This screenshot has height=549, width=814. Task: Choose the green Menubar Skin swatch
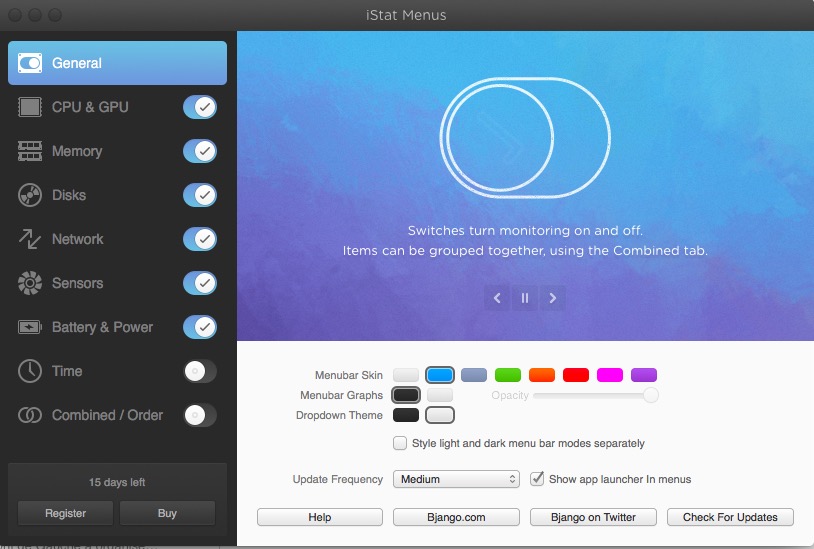click(x=508, y=375)
